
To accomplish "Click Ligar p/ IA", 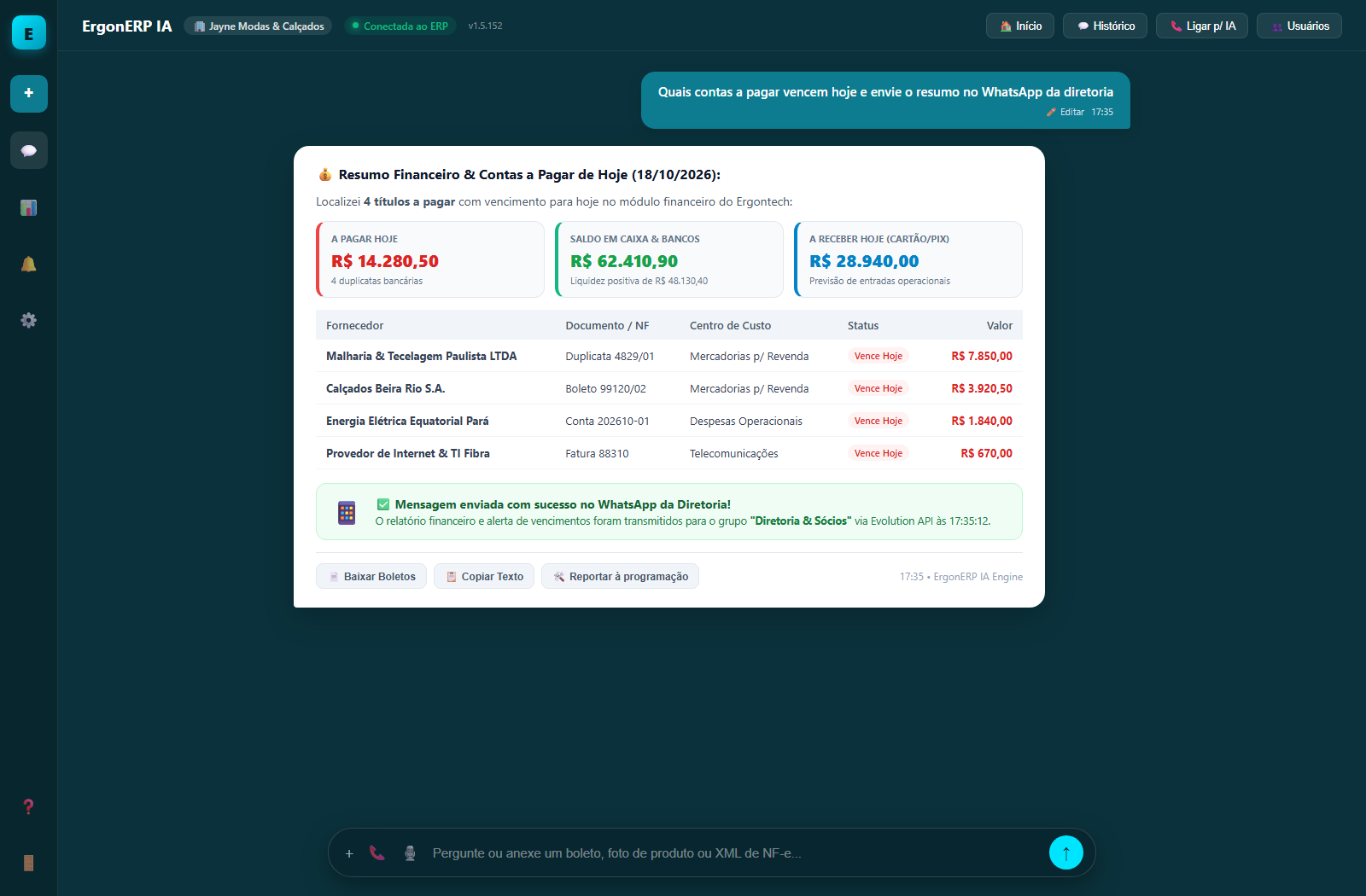I will coord(1202,26).
